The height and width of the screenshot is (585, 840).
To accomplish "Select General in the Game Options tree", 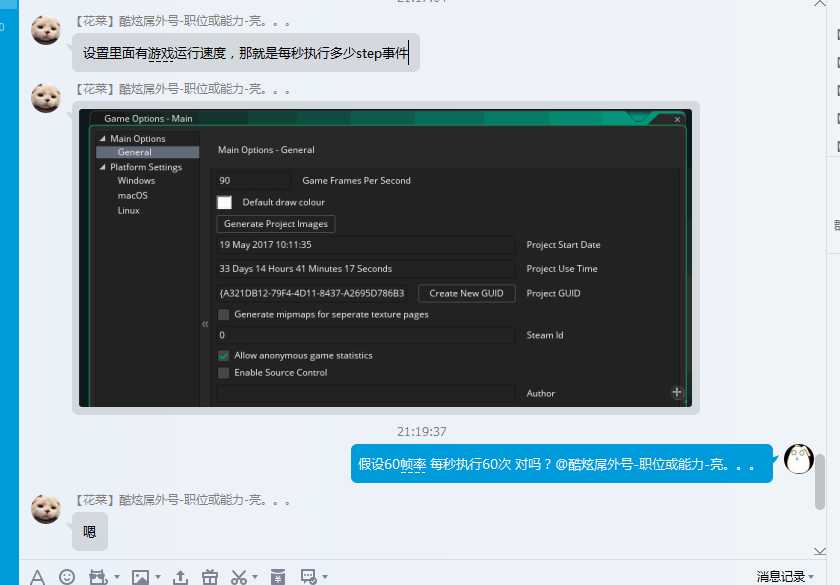I will coord(148,152).
